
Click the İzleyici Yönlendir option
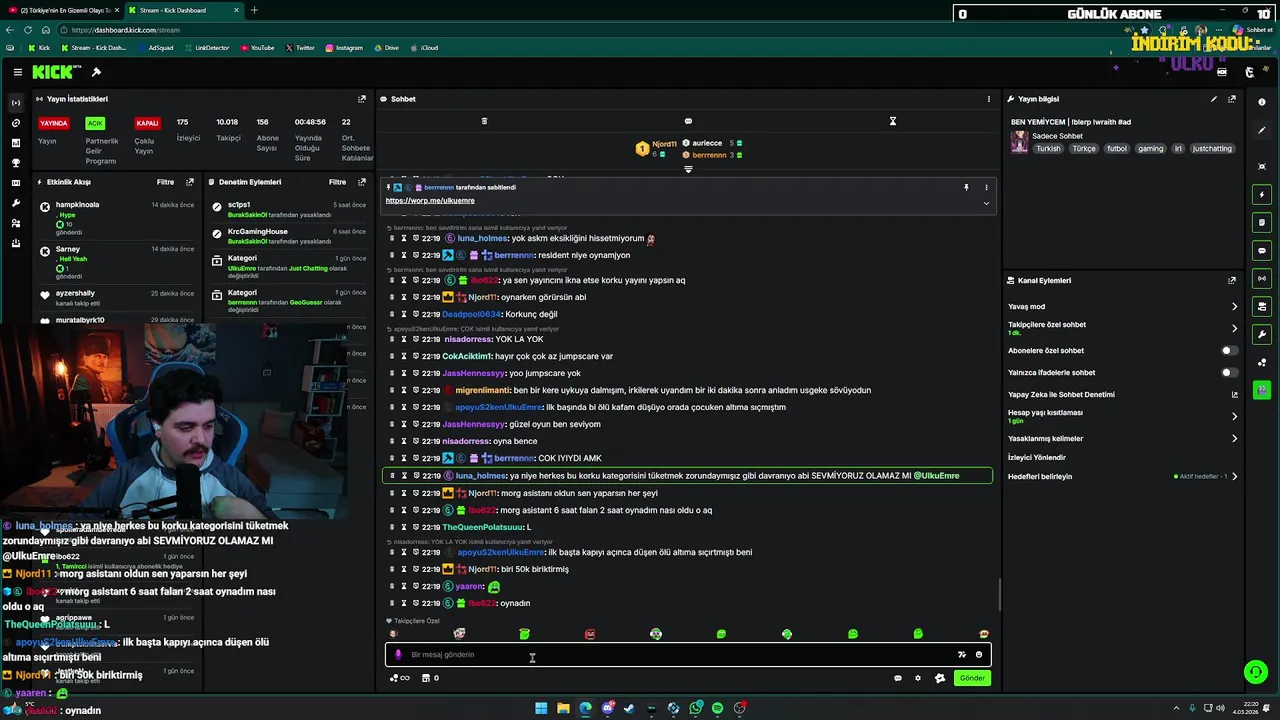click(1037, 458)
